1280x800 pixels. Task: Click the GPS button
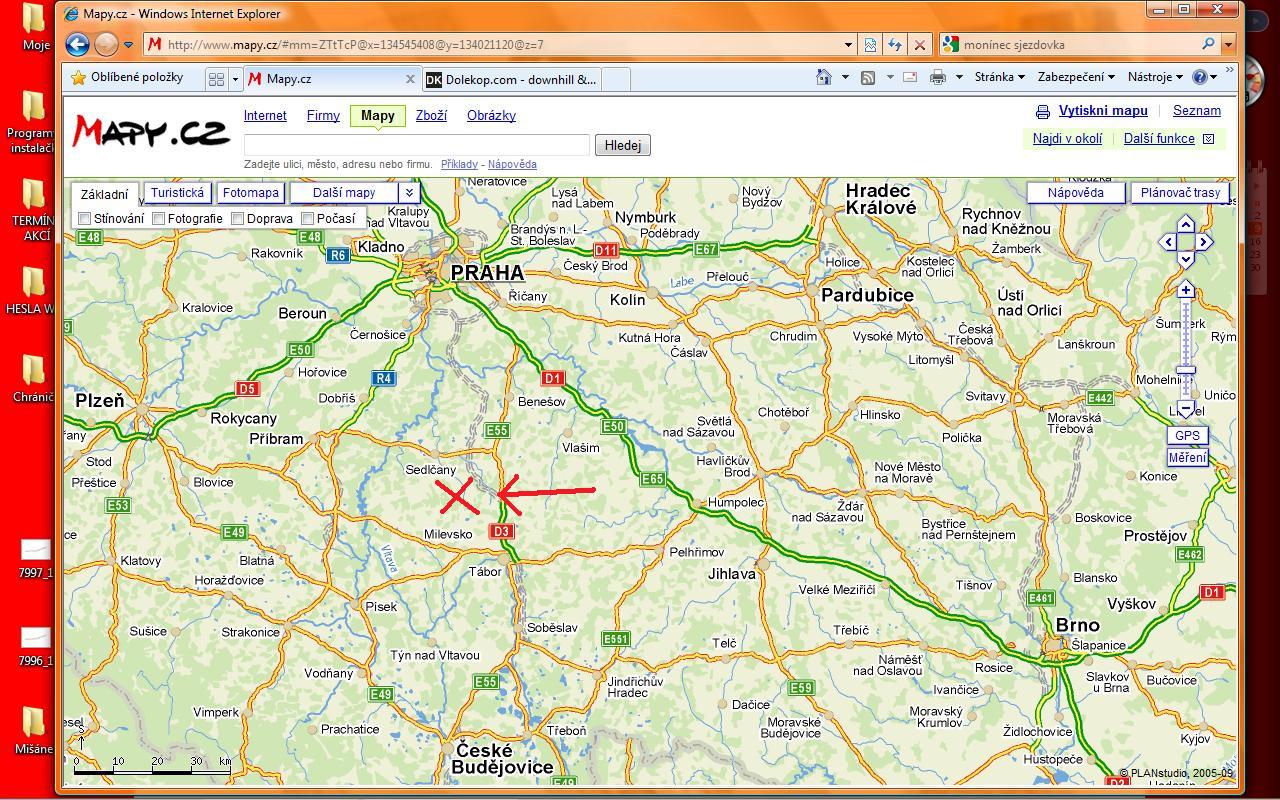point(1187,435)
